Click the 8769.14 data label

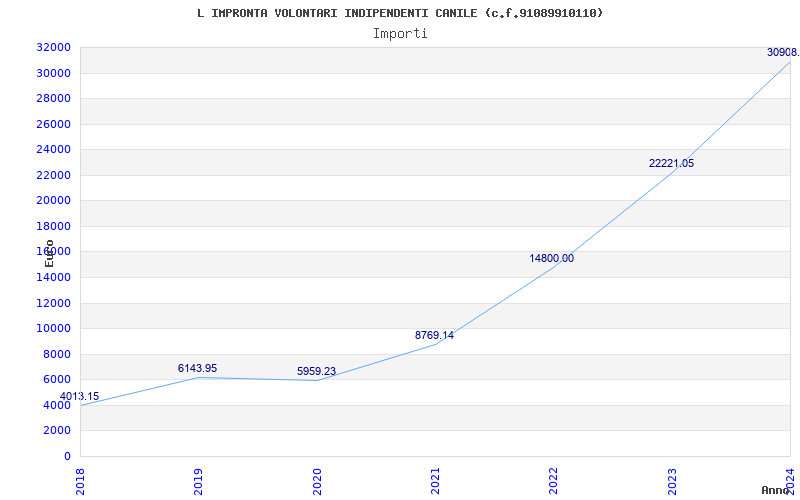click(x=434, y=335)
